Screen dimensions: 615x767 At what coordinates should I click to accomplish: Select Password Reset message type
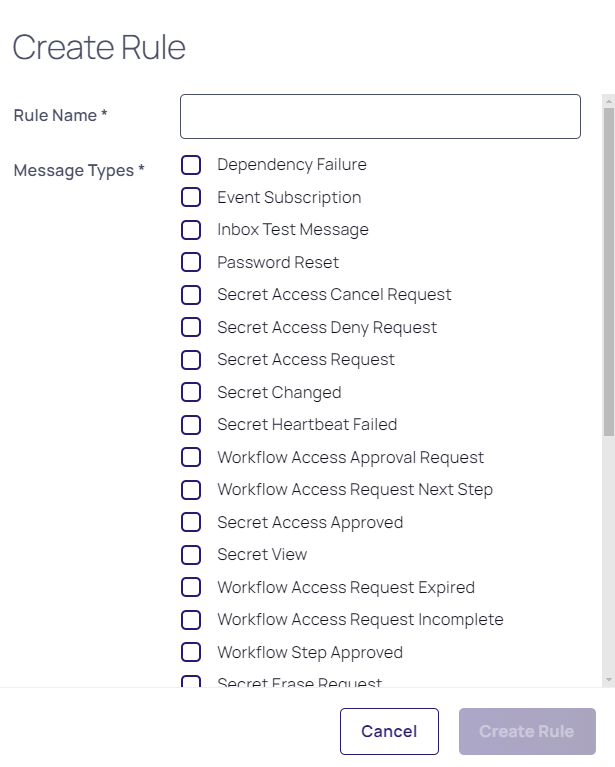[x=191, y=262]
